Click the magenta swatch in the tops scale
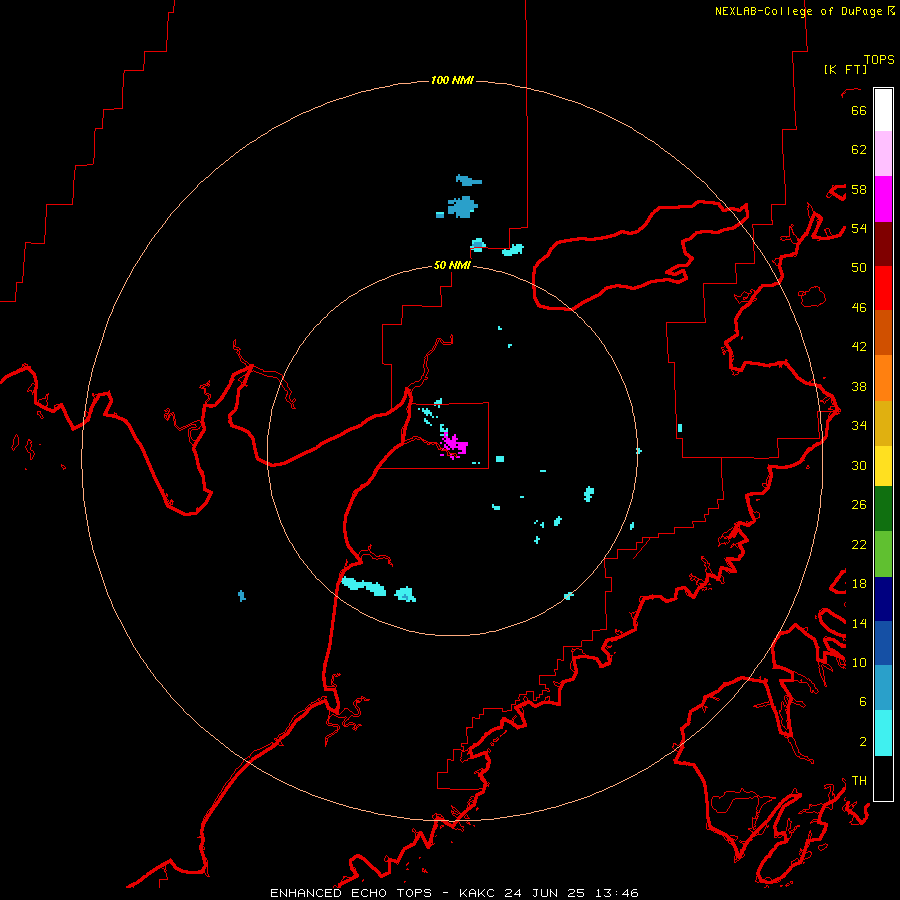This screenshot has height=900, width=900. (x=883, y=199)
